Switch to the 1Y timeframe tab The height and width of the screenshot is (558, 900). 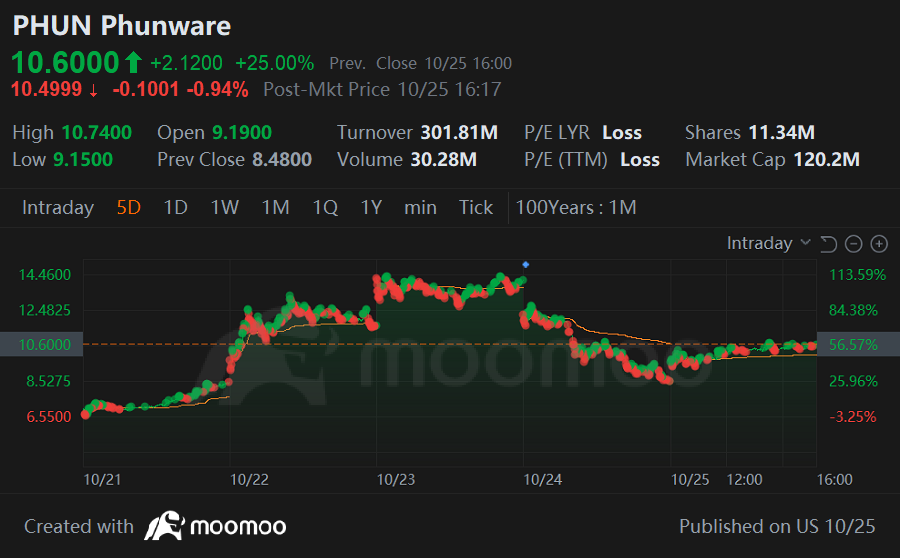coord(371,207)
